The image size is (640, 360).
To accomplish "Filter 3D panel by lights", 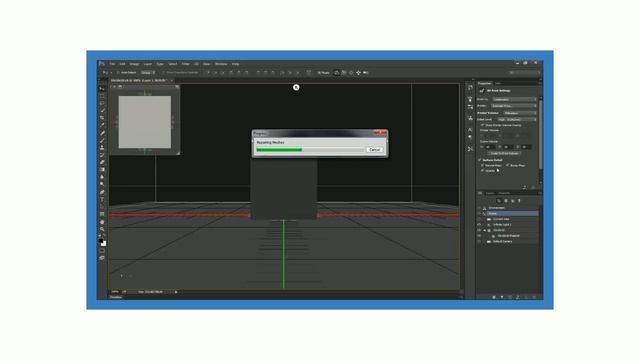I will pyautogui.click(x=519, y=201).
